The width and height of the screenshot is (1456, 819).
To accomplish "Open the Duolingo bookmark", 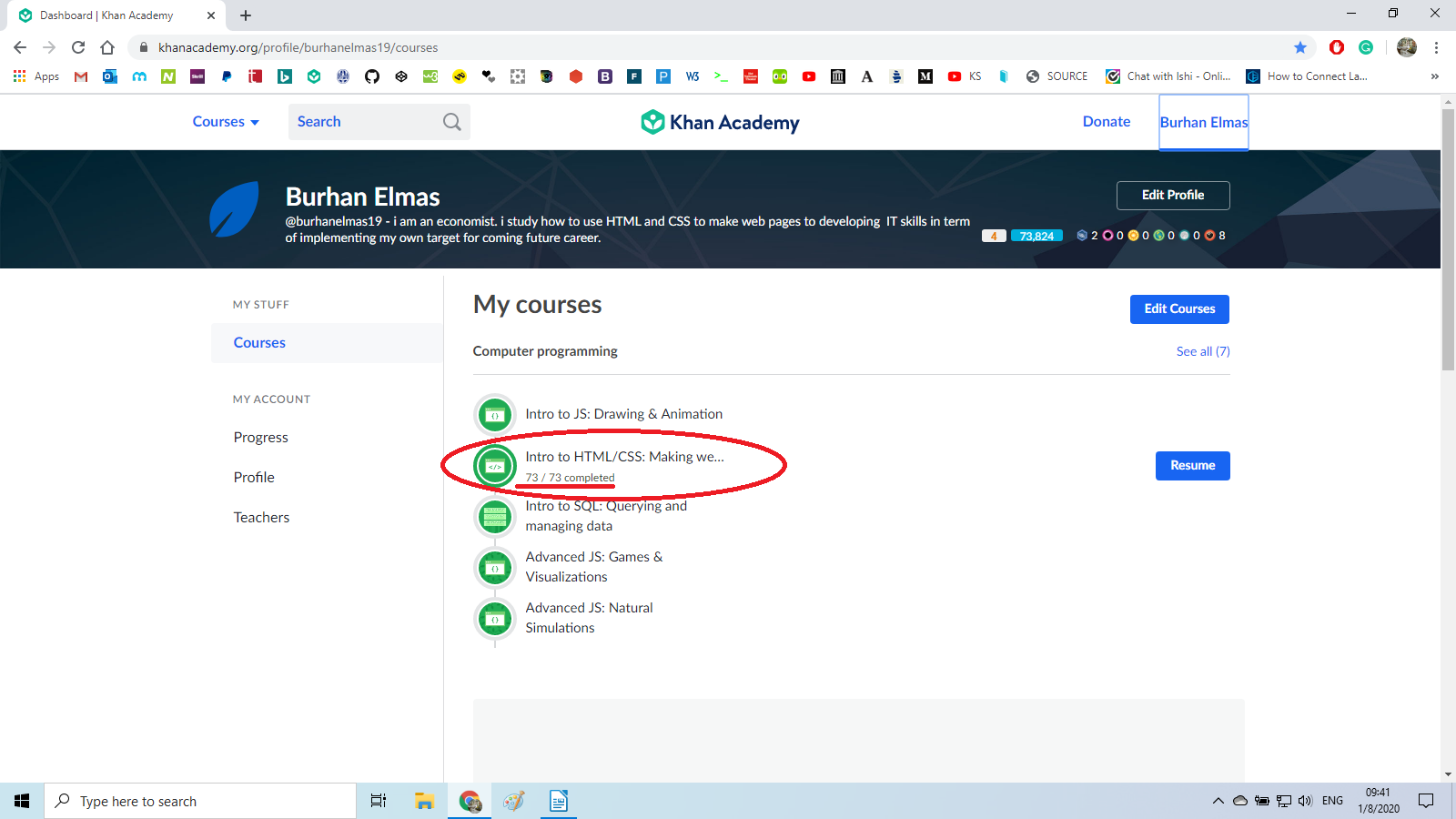I will pos(780,76).
